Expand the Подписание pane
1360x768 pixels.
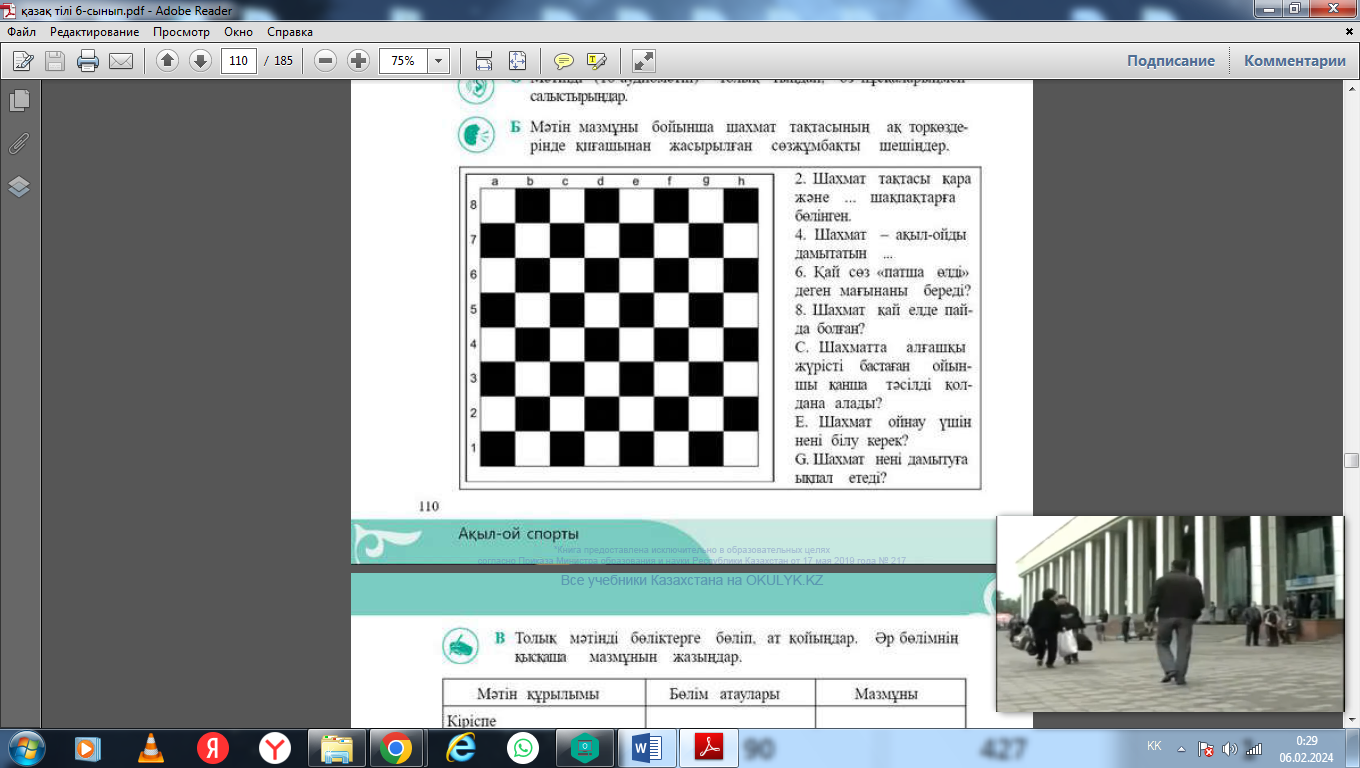1170,61
